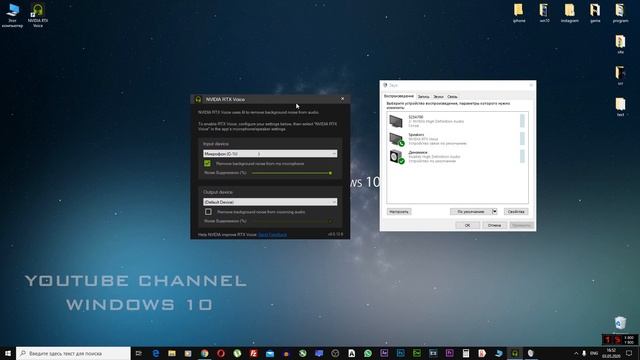Click Отмена in the Sound dialog
Screen dimensions: 640x360
point(494,225)
